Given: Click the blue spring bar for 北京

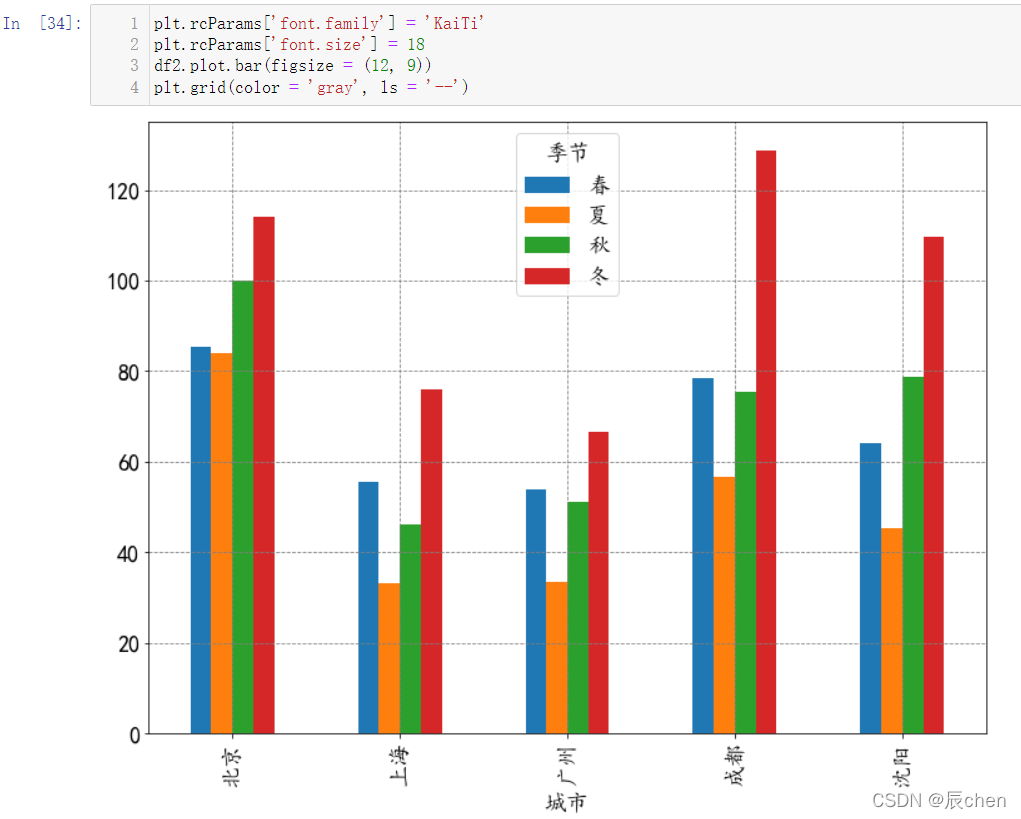Looking at the screenshot, I should pyautogui.click(x=201, y=540).
